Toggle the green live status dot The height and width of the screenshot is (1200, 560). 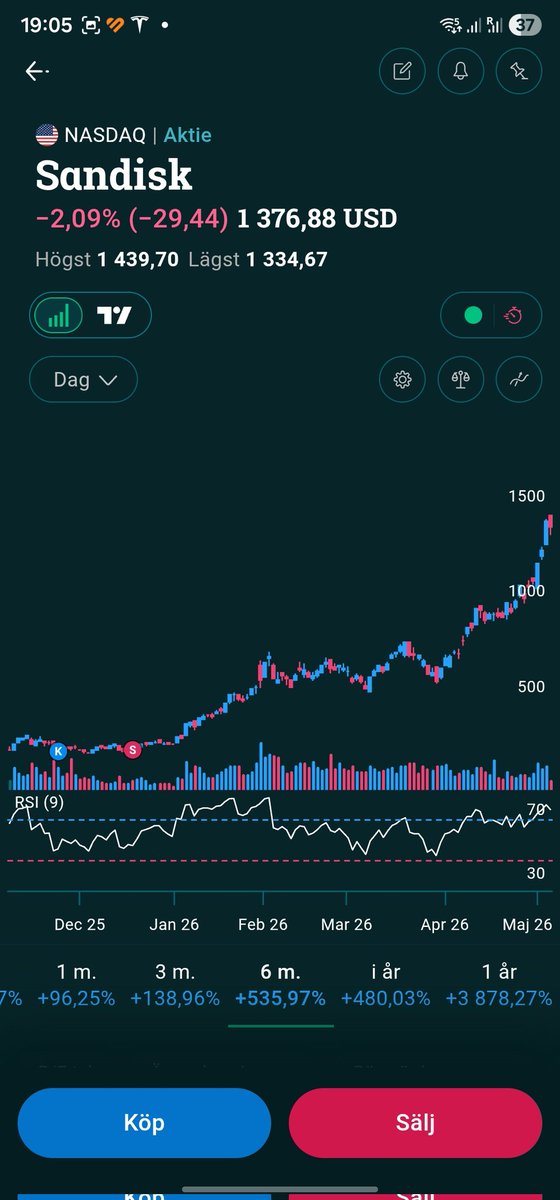click(473, 316)
